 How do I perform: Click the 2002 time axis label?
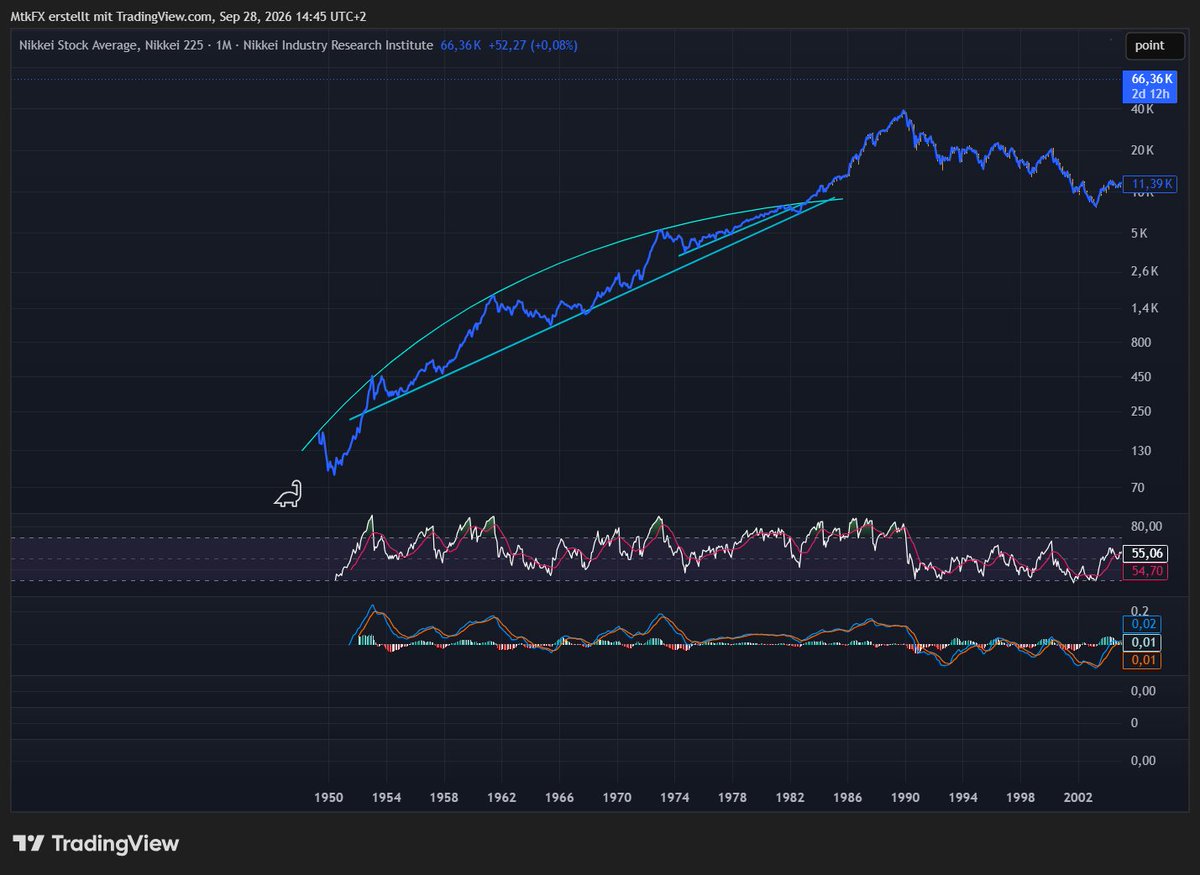click(1078, 797)
